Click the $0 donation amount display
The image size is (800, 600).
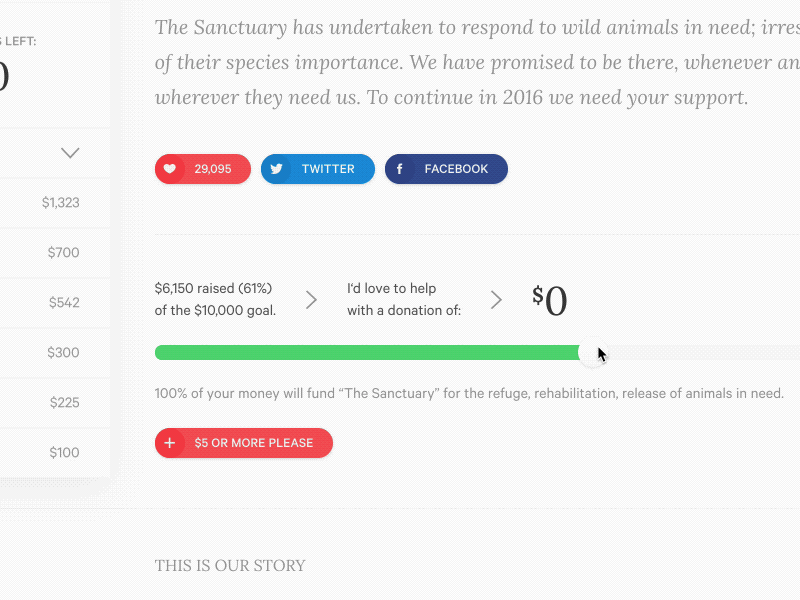pyautogui.click(x=548, y=299)
